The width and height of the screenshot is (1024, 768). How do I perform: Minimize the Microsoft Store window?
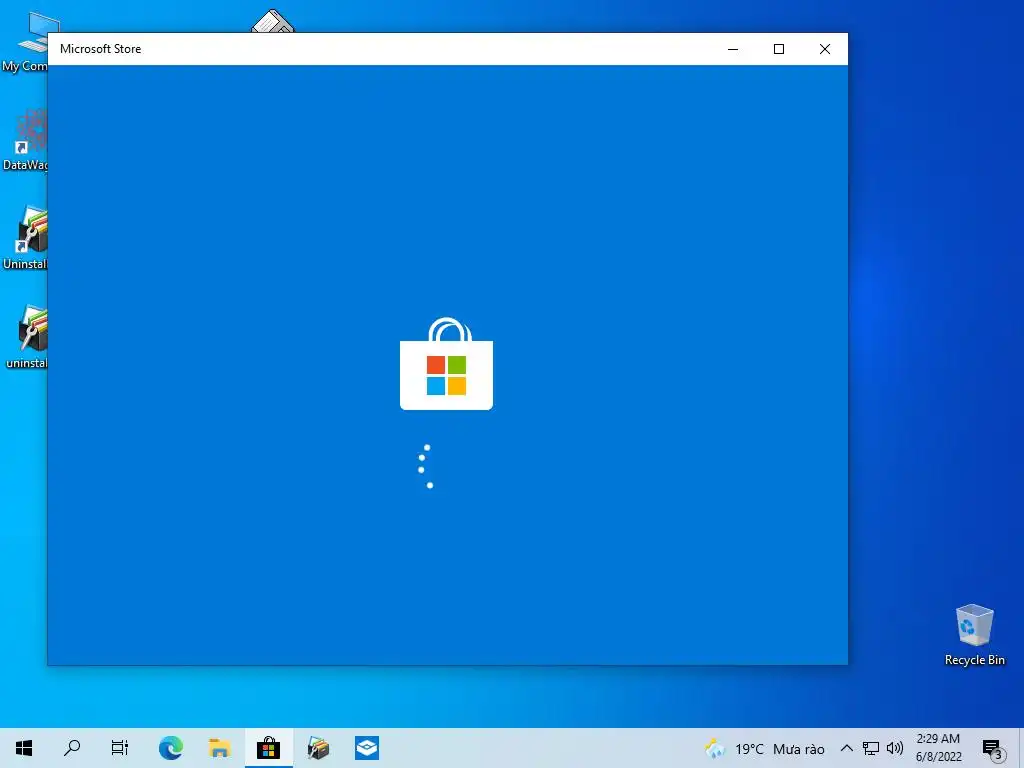733,49
